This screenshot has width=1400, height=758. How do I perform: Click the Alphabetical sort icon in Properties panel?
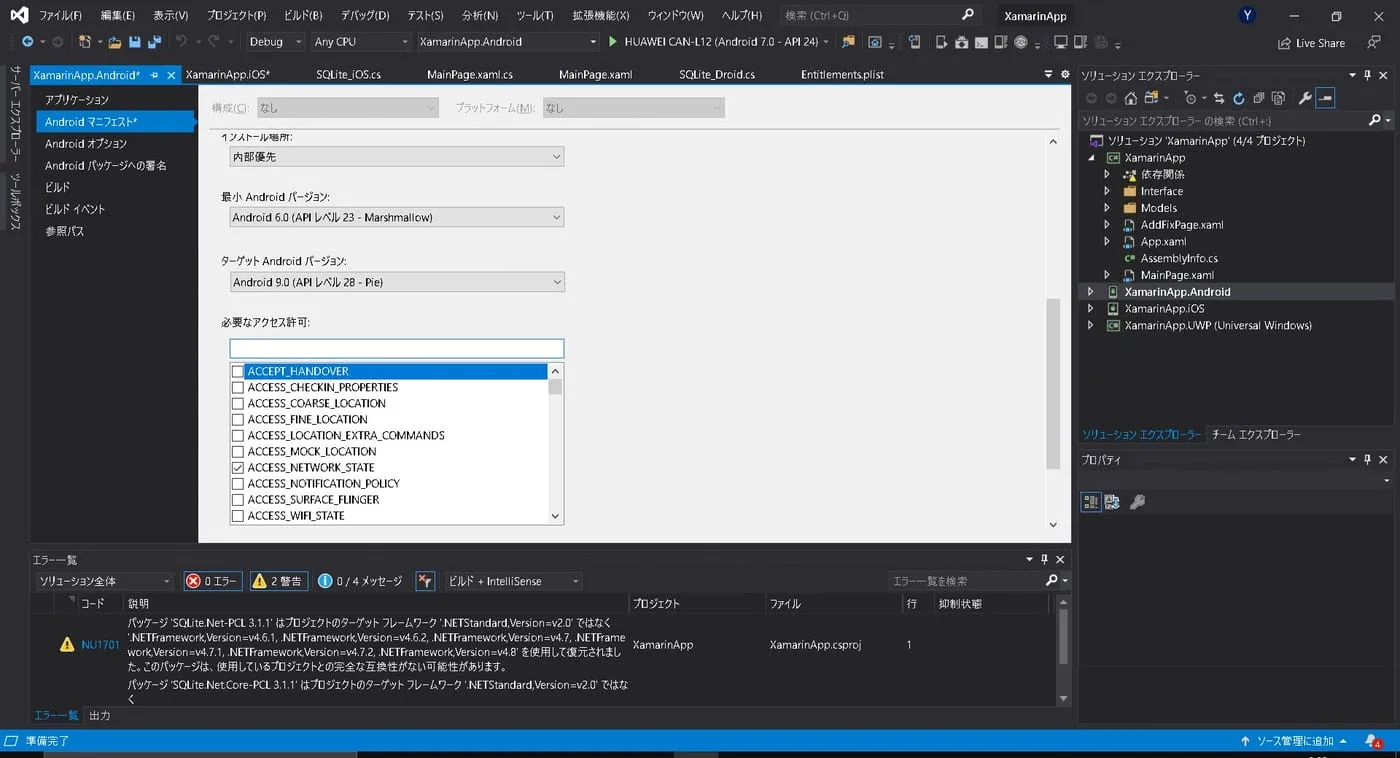click(x=1112, y=502)
